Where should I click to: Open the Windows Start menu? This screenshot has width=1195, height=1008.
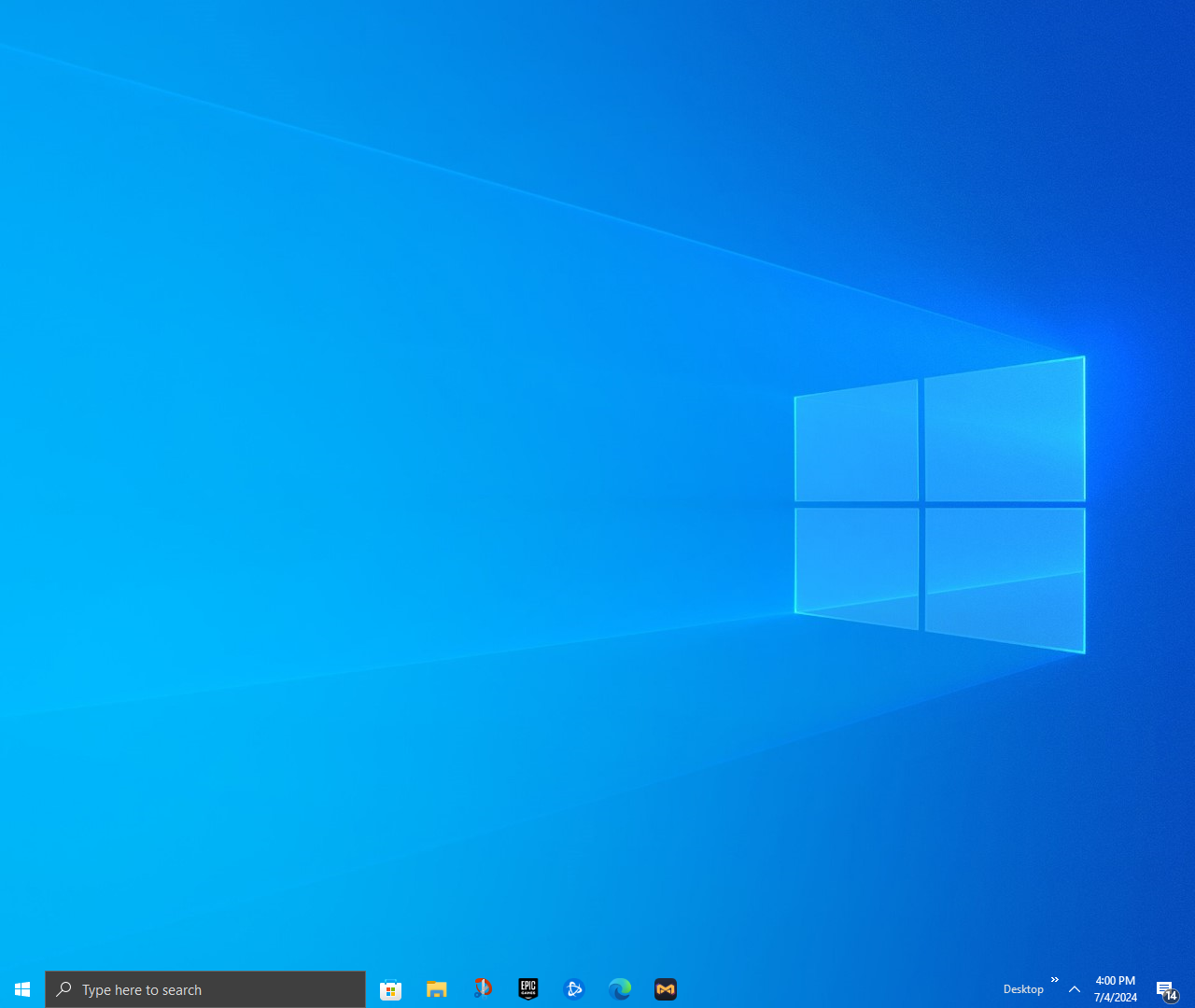22,989
